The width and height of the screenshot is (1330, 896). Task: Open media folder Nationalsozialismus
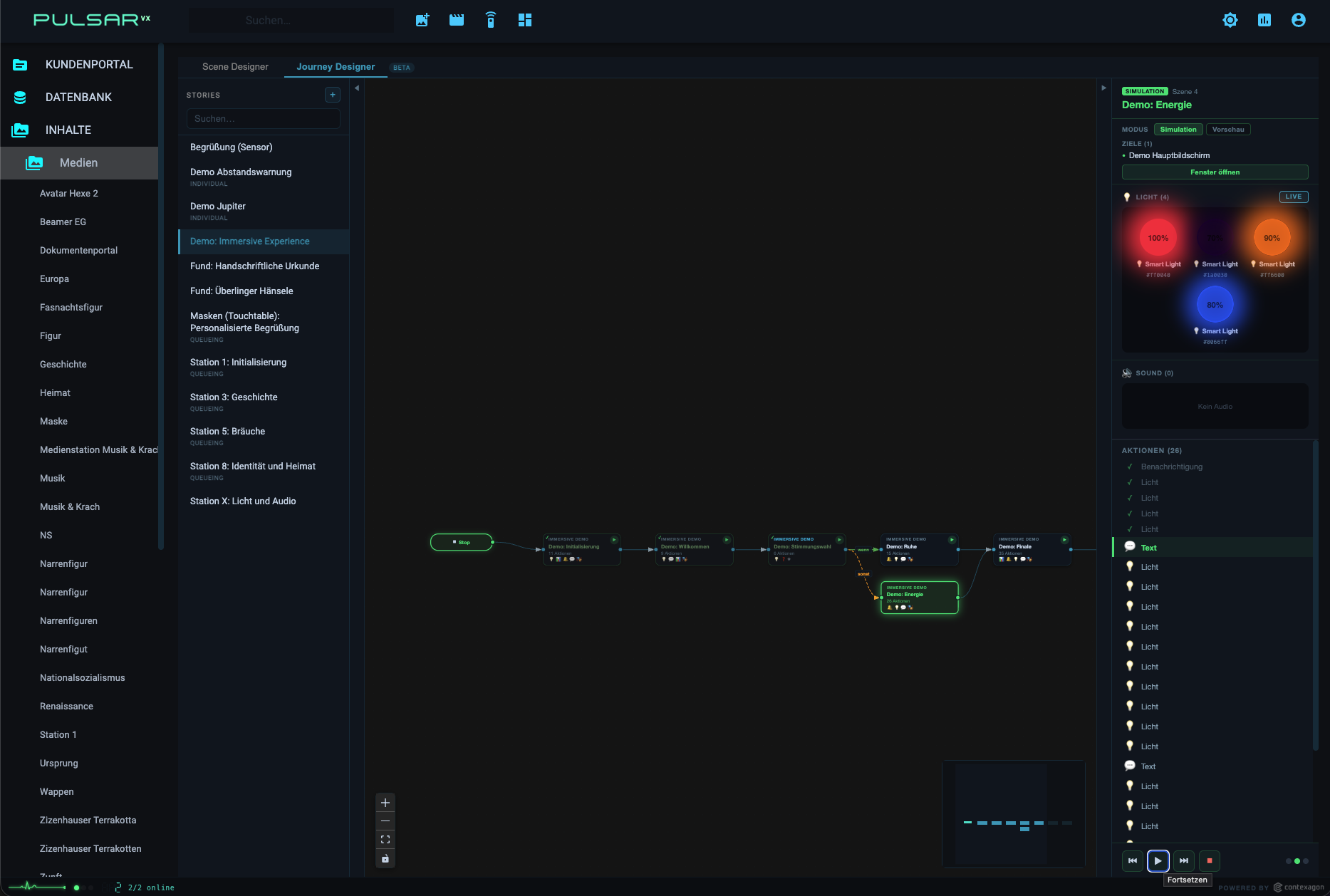83,678
